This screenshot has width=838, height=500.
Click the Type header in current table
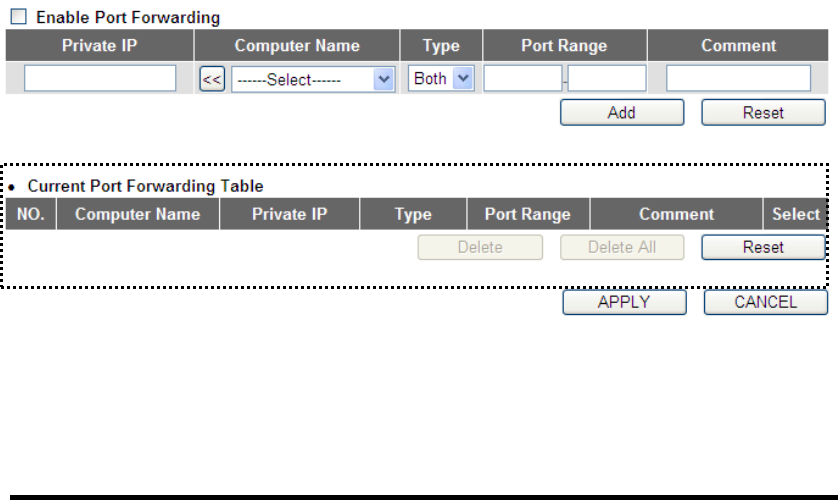pos(413,214)
